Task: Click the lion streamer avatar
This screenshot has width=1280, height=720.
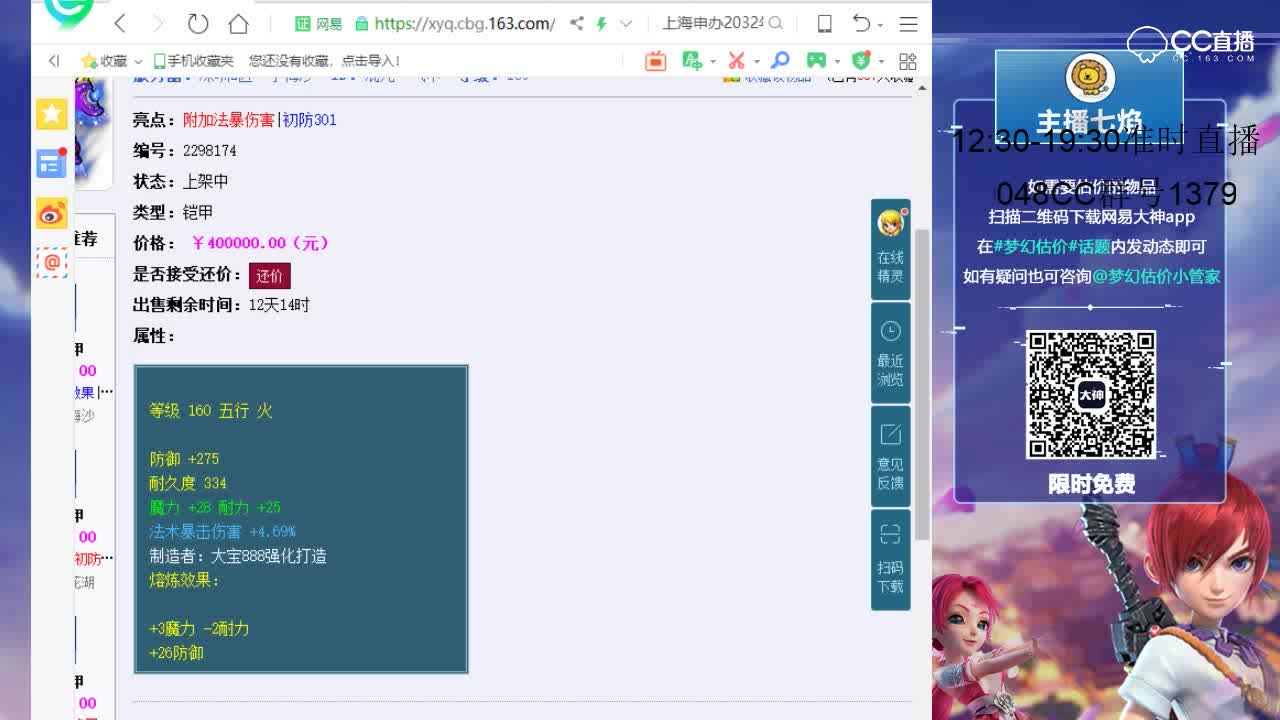Action: [1090, 79]
